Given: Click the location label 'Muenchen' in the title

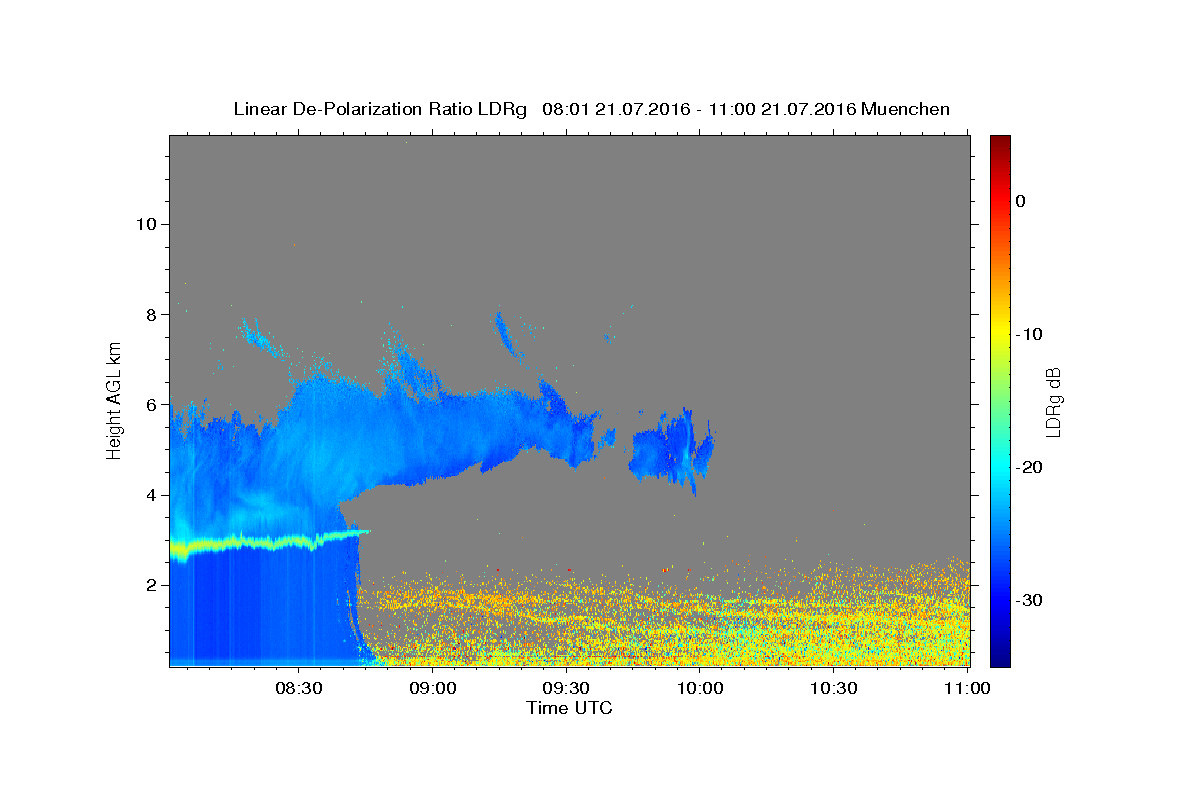Looking at the screenshot, I should click(906, 109).
